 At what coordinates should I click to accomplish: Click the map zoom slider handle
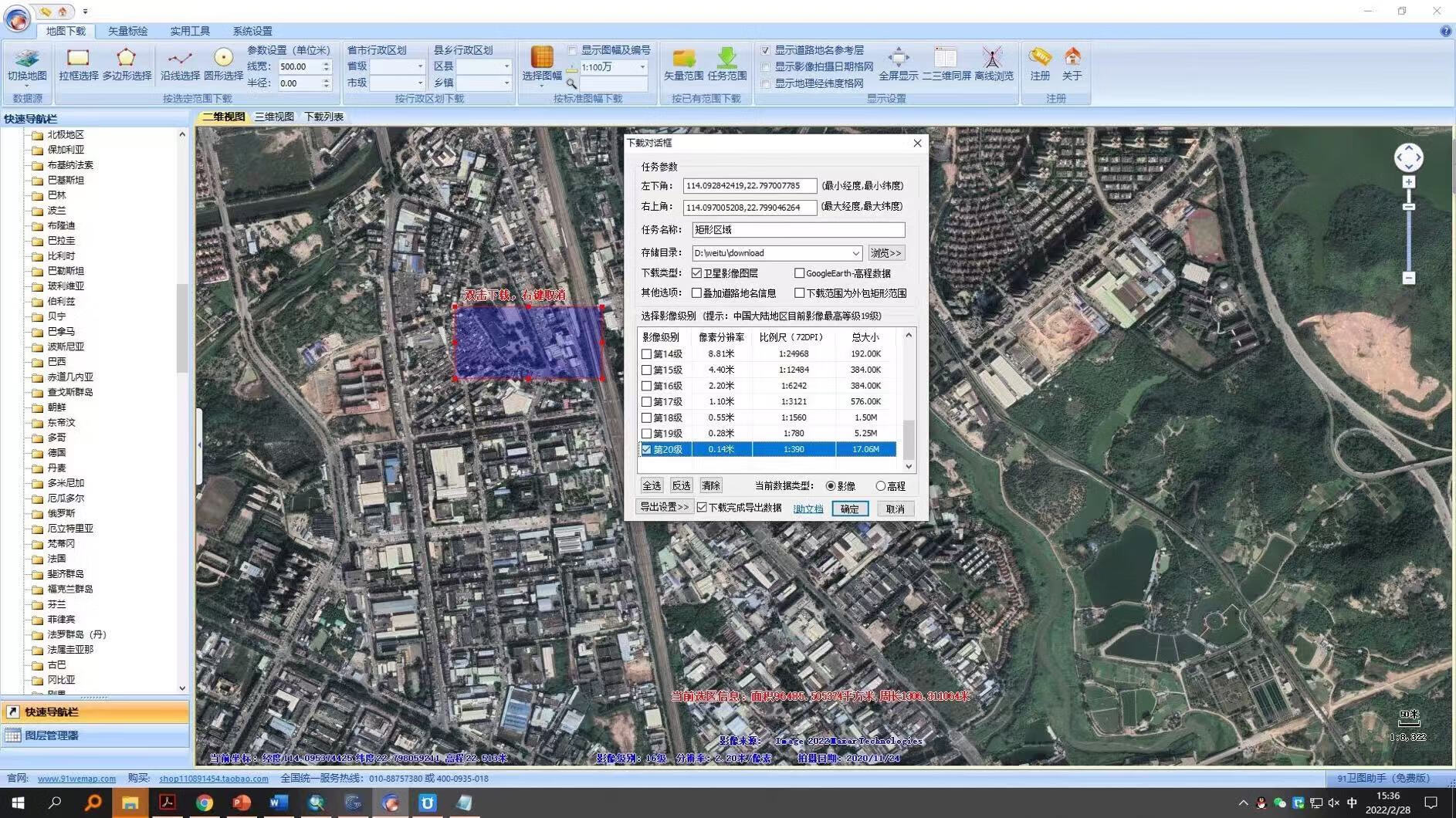(1408, 207)
